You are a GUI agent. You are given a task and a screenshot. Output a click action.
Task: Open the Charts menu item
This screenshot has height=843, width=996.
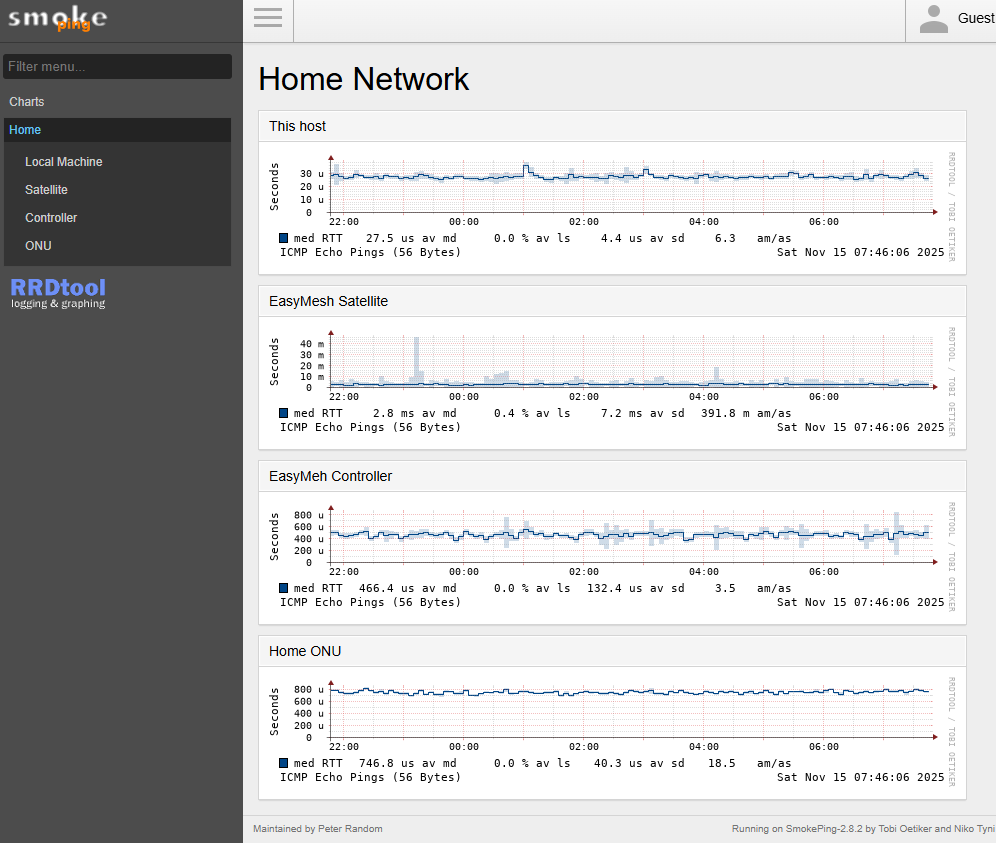point(27,102)
